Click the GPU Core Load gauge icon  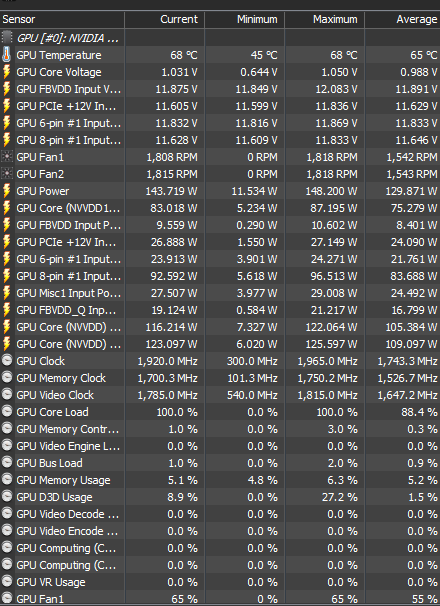click(x=7, y=412)
